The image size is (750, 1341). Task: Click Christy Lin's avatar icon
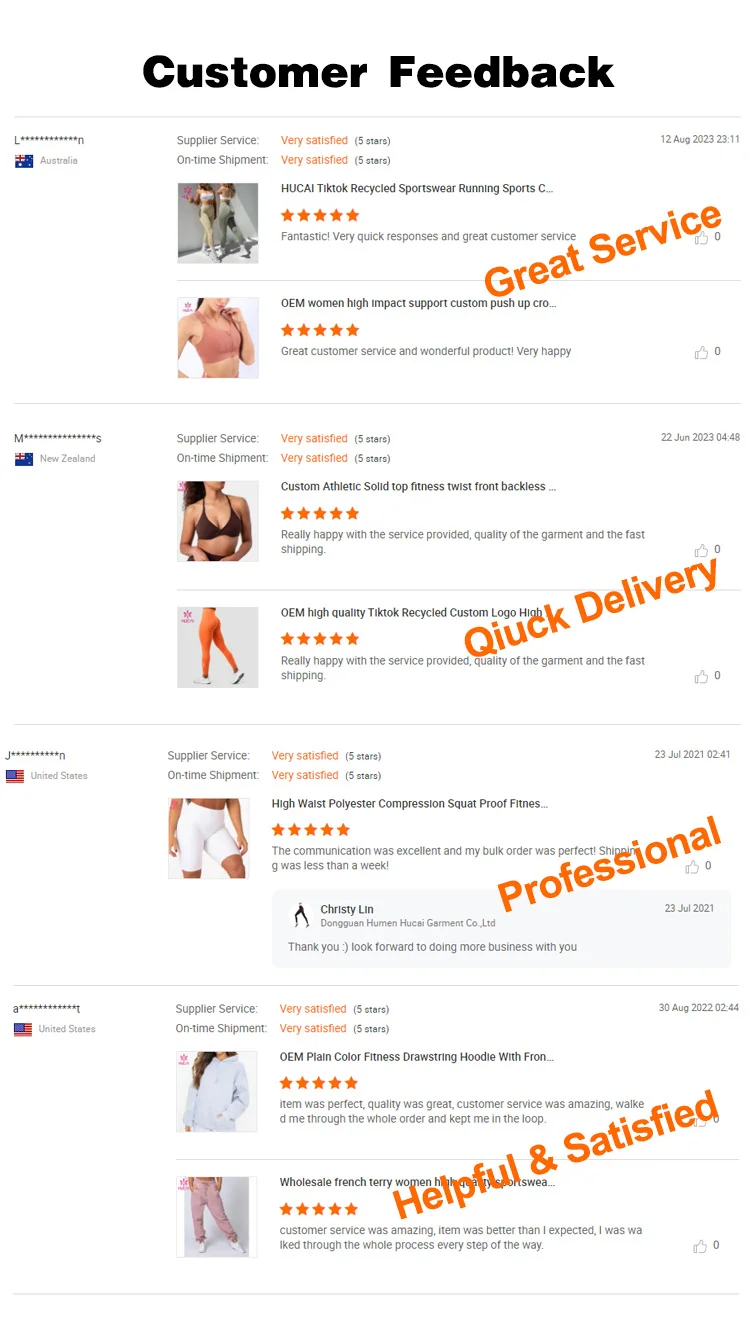point(300,915)
